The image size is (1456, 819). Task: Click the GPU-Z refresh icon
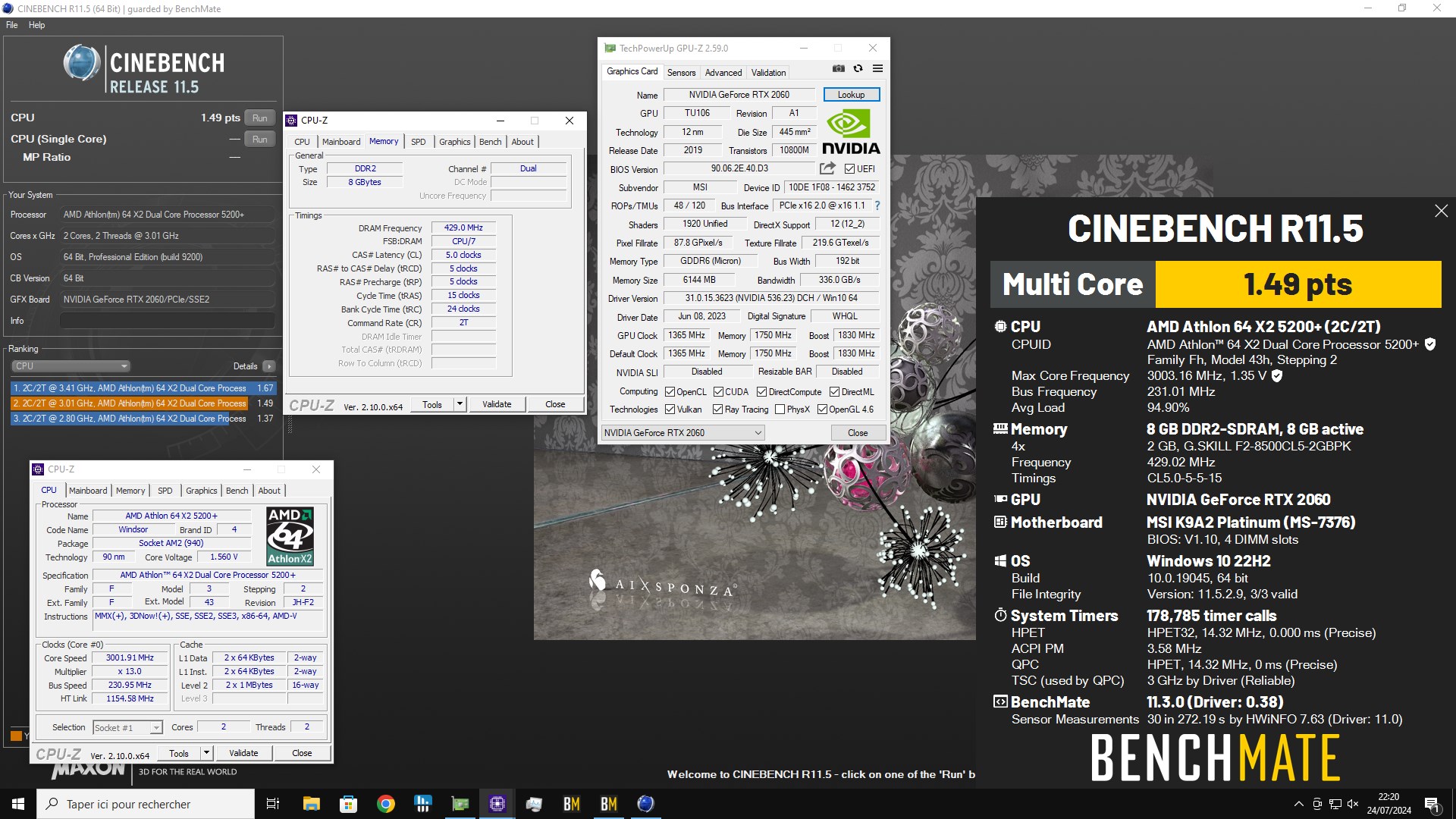[x=858, y=68]
